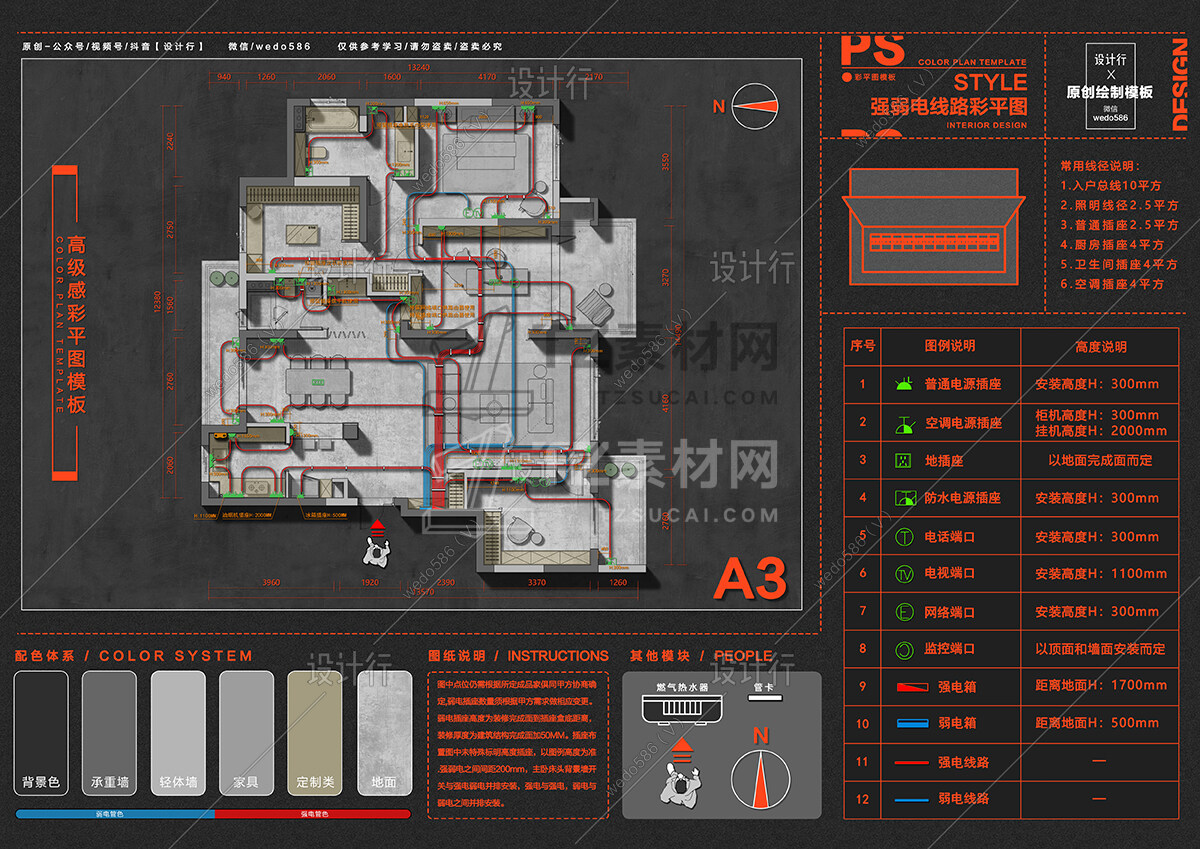Viewport: 1200px width, 849px height.
Task: Click the 电视端口 TV circle icon
Action: pos(904,574)
